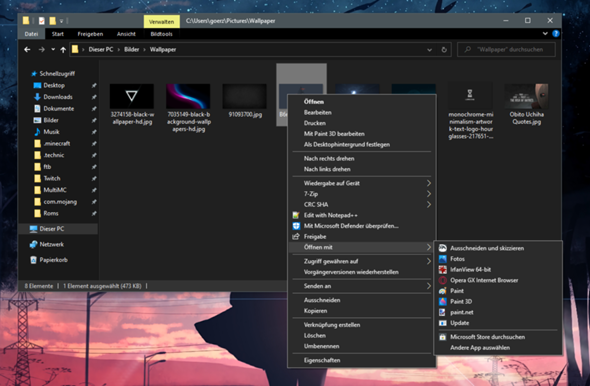
Task: Select the 91093700.jpg file
Action: click(245, 100)
